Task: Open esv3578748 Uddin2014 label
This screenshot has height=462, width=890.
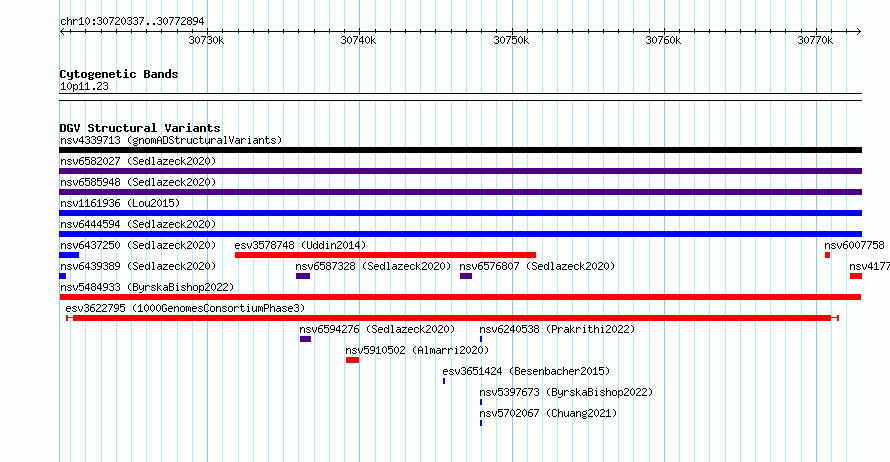Action: point(300,245)
